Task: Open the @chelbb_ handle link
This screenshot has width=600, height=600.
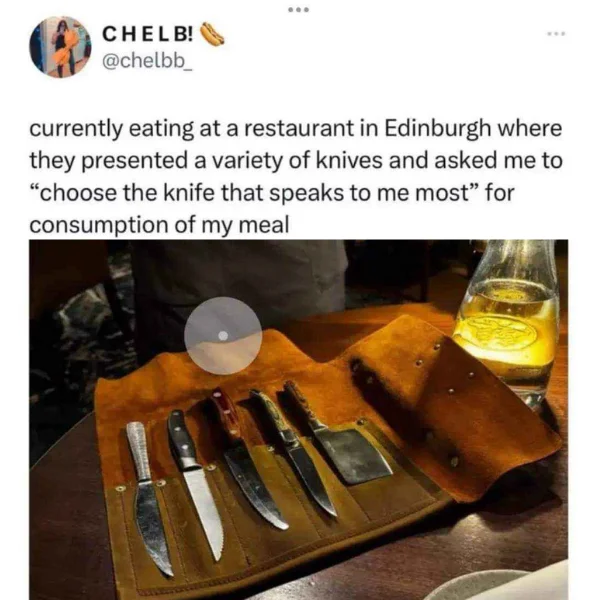Action: click(x=147, y=60)
